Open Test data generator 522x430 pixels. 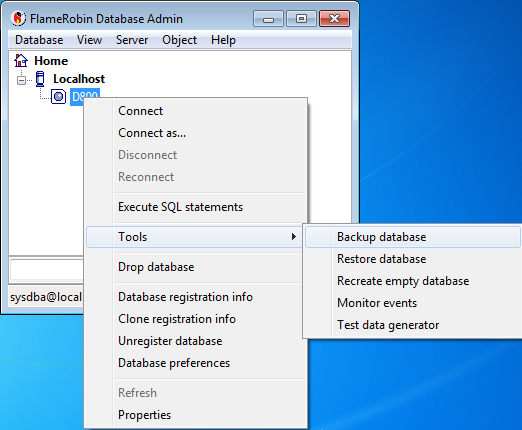[x=413, y=325]
